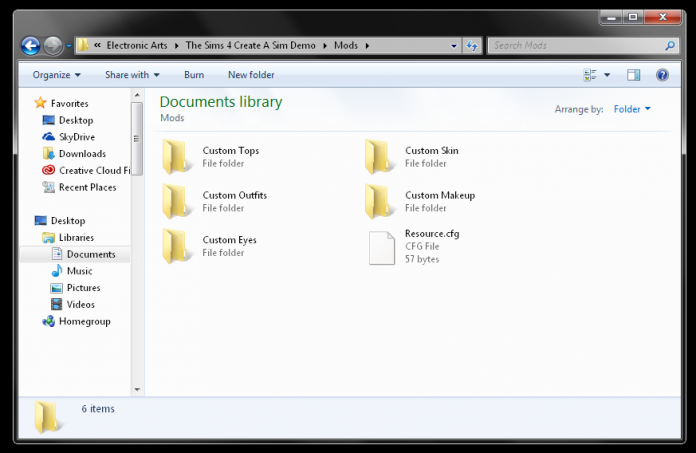
Task: Click the Back navigation arrow
Action: point(31,46)
